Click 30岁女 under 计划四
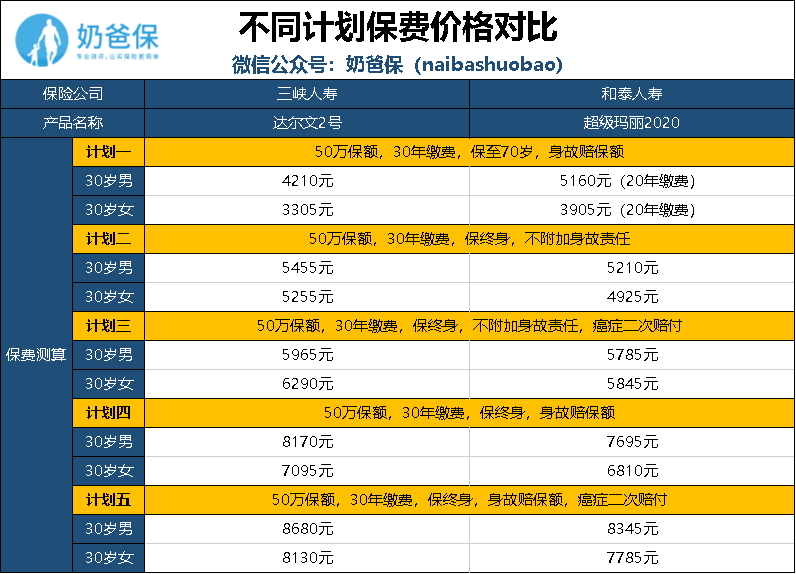Screen dimensions: 796x574 click(109, 470)
